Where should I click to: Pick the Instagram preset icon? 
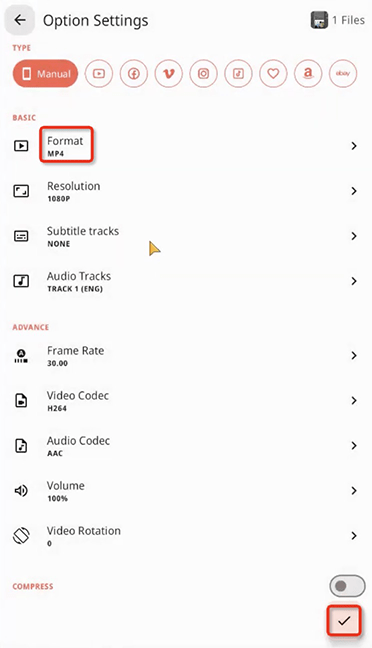[203, 74]
